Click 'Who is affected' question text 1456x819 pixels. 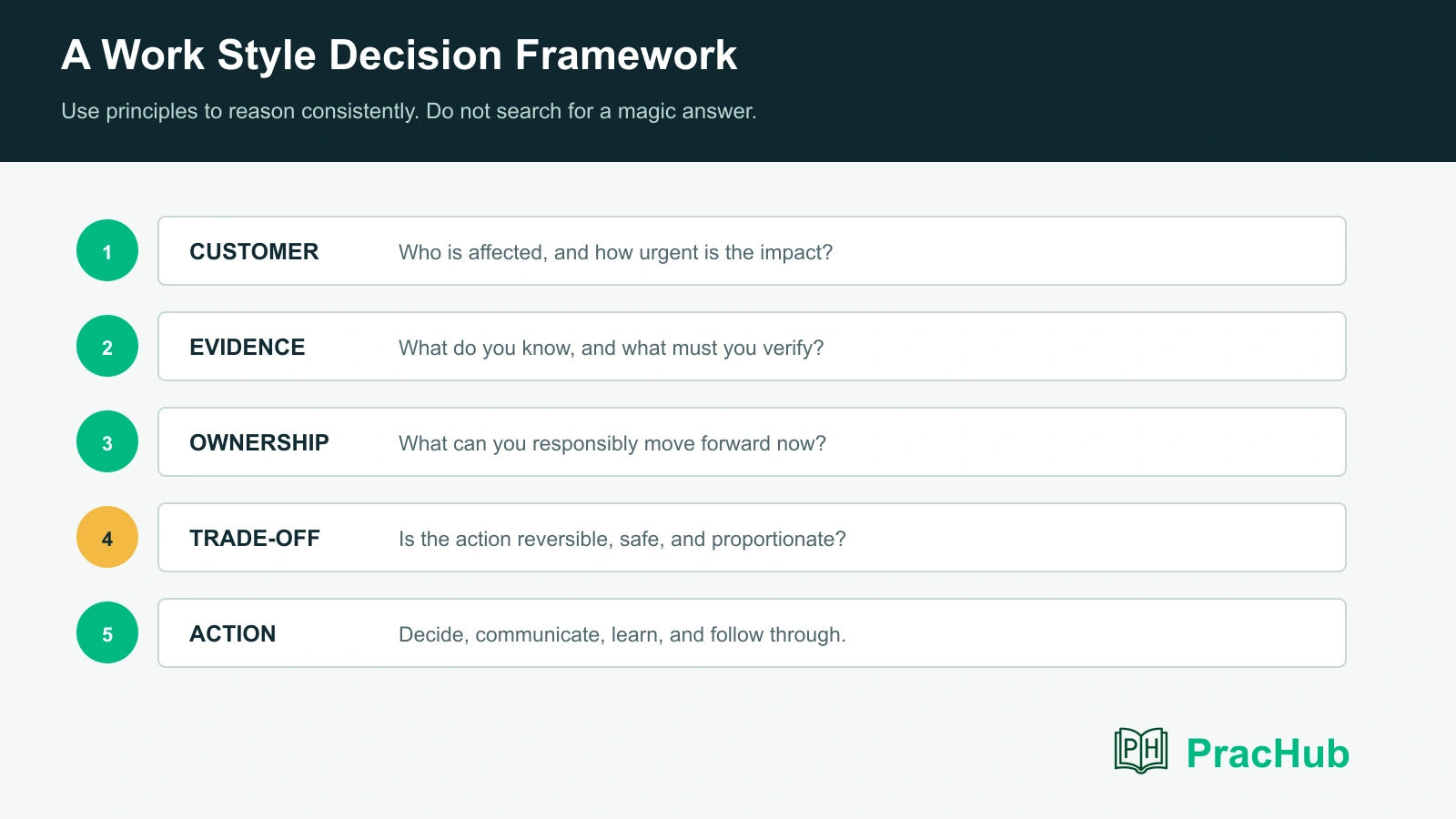click(616, 252)
